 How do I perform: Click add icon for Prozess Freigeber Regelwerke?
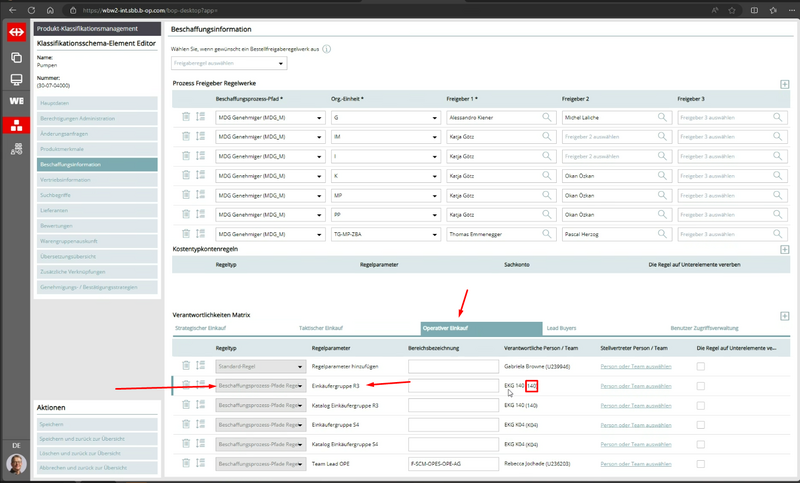(785, 84)
